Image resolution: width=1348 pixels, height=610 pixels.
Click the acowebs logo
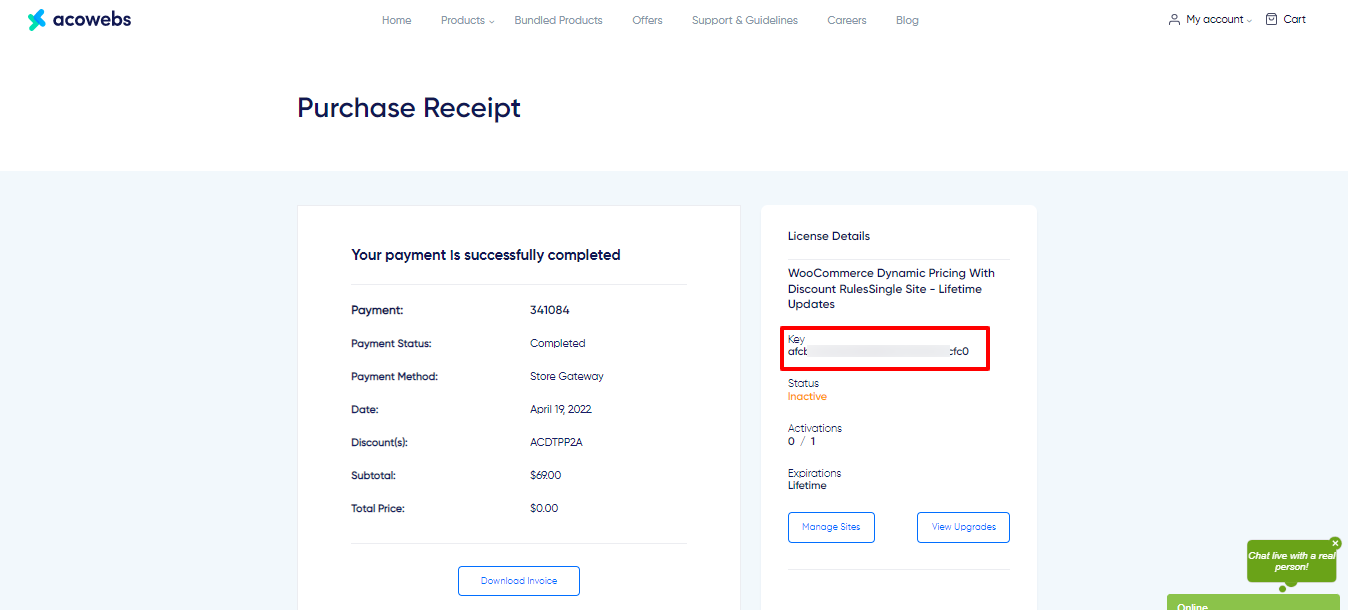[79, 19]
